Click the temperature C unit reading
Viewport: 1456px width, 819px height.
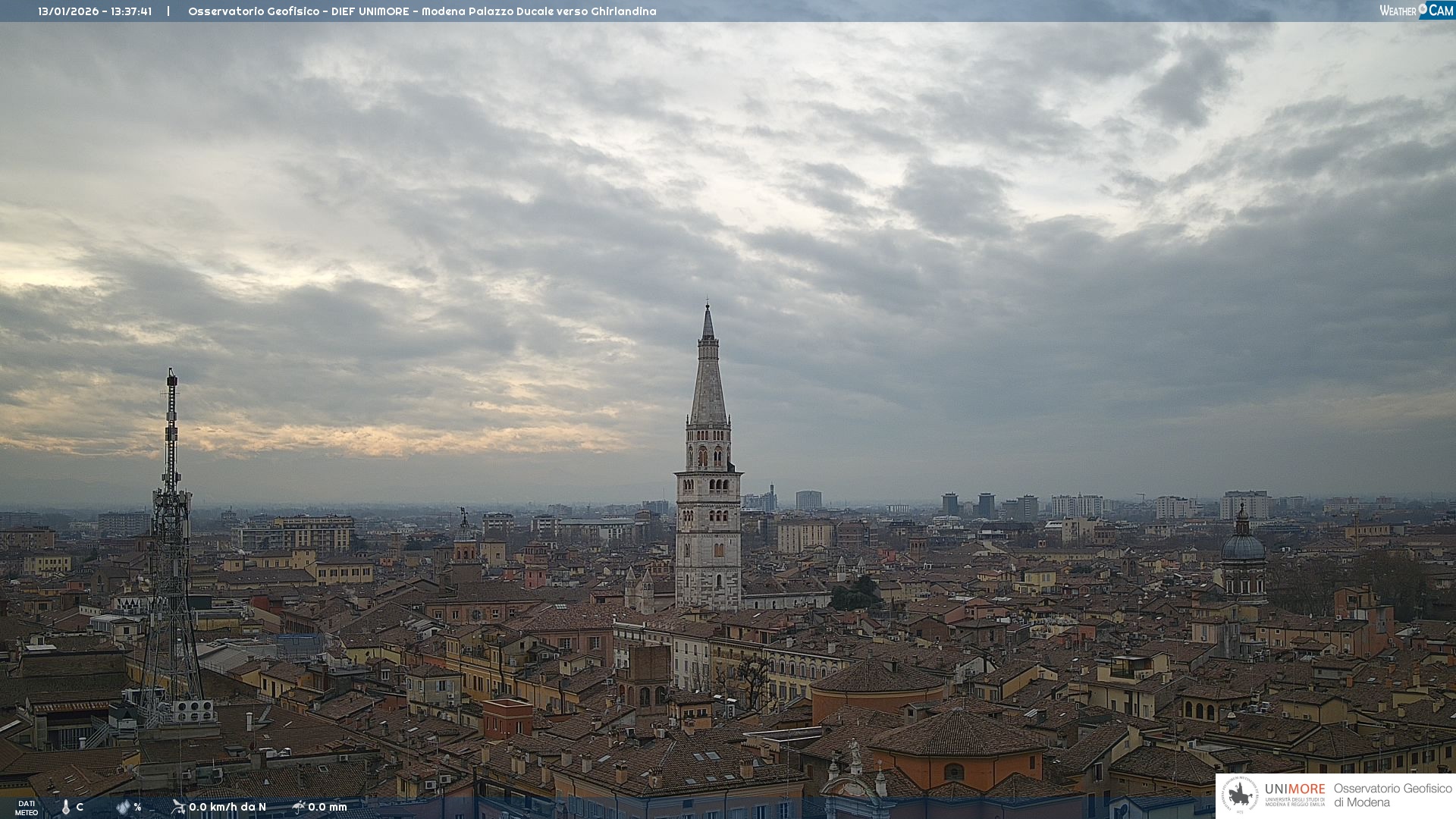point(80,807)
